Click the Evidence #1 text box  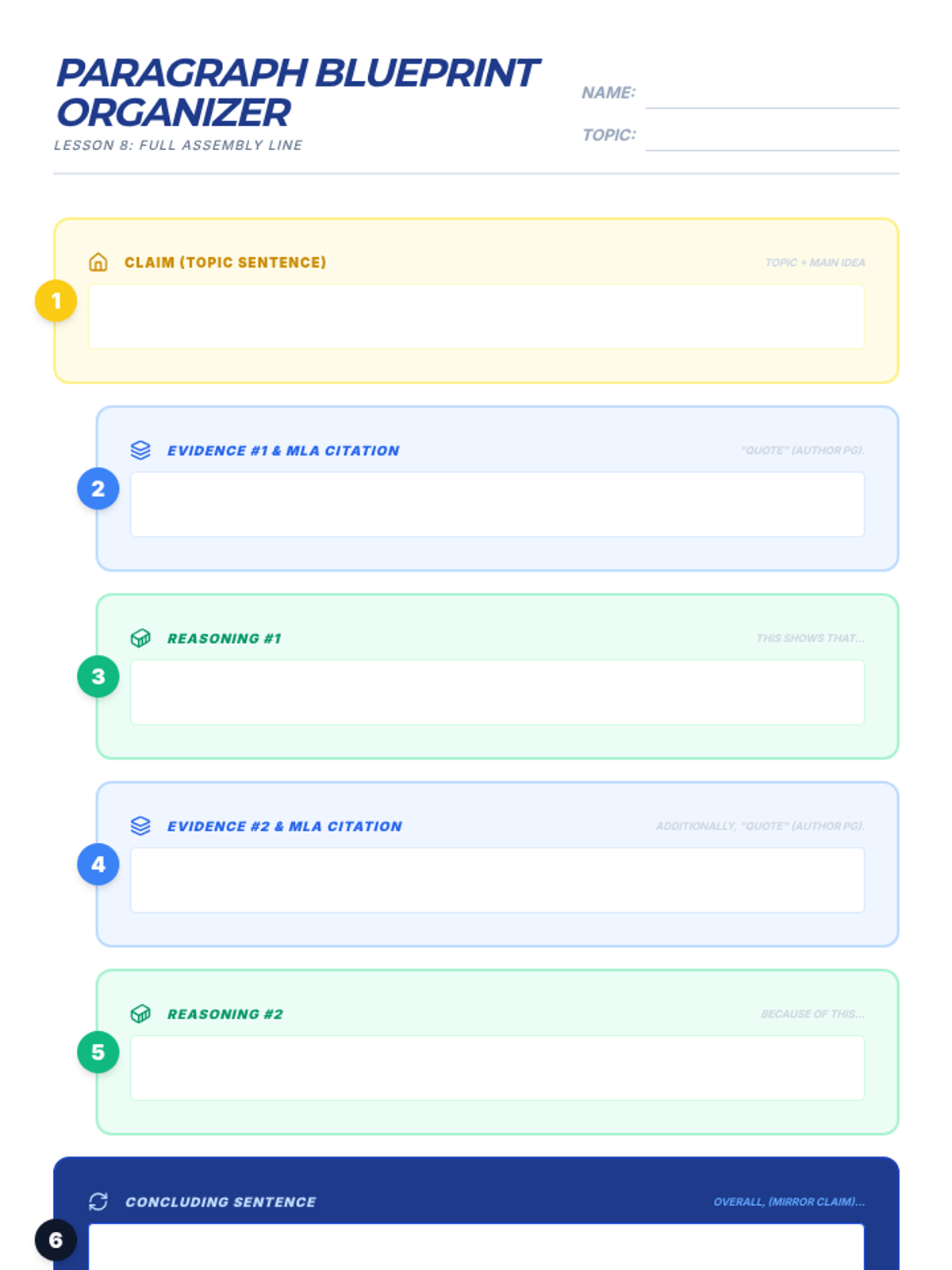point(497,505)
